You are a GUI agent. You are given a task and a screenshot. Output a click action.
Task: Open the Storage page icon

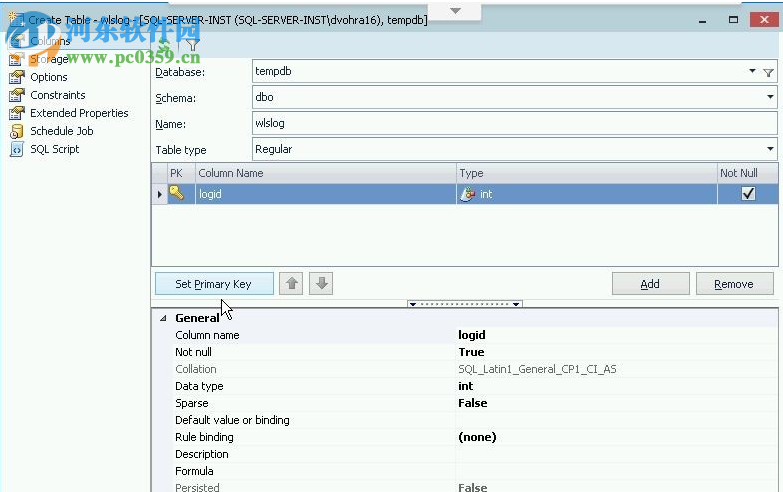[16, 59]
